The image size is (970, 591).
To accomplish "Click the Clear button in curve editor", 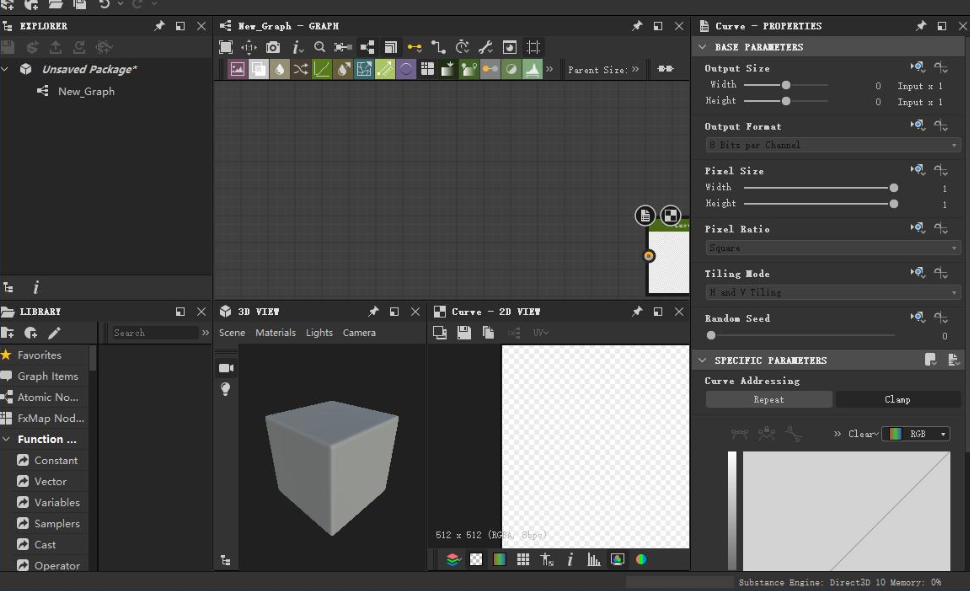I will click(862, 434).
